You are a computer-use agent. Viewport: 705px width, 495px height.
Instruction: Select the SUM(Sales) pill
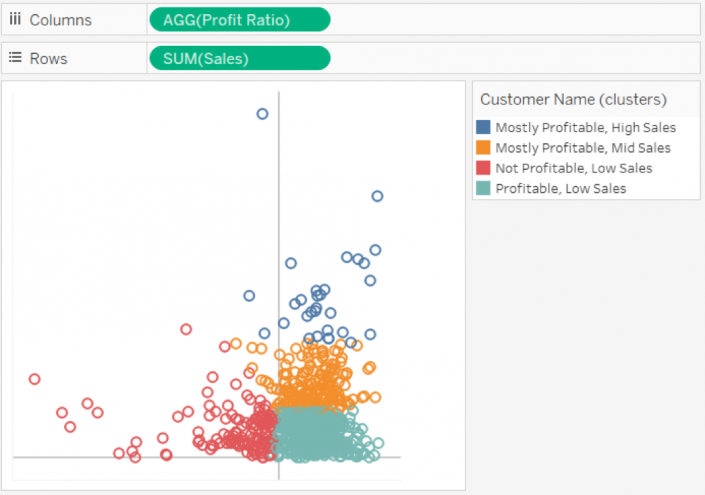[x=240, y=58]
